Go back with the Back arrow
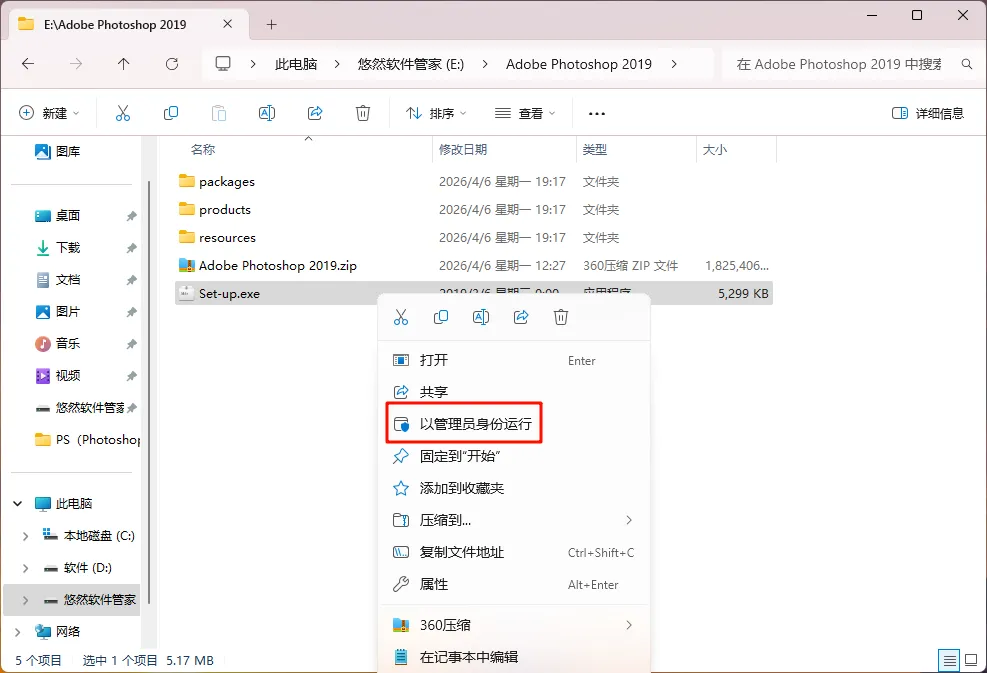This screenshot has height=673, width=987. click(x=28, y=64)
